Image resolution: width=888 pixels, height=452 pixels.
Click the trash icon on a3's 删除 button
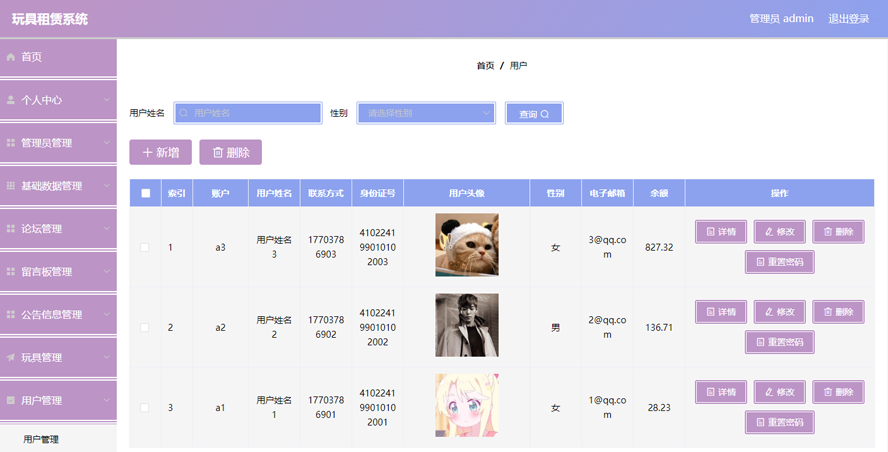pyautogui.click(x=827, y=232)
